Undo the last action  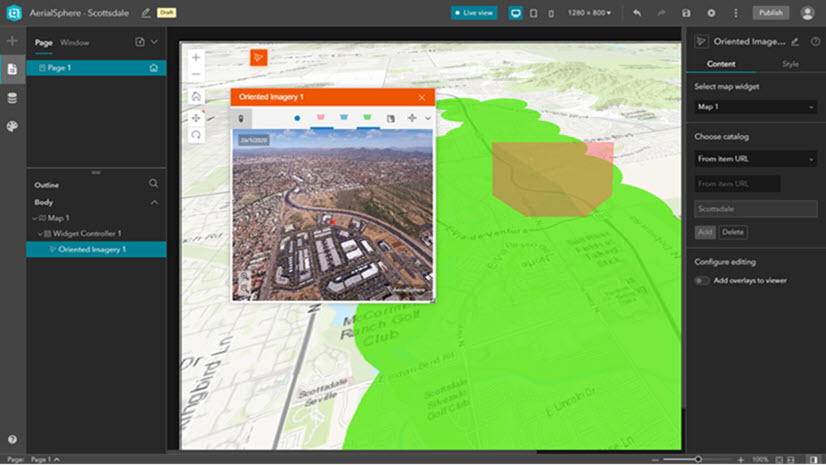pos(637,13)
